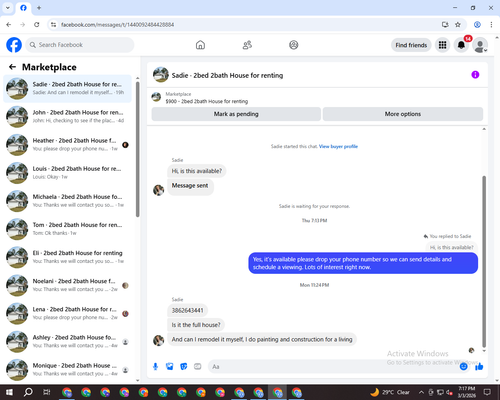Open the Home feed icon
The height and width of the screenshot is (400, 500).
tap(200, 45)
